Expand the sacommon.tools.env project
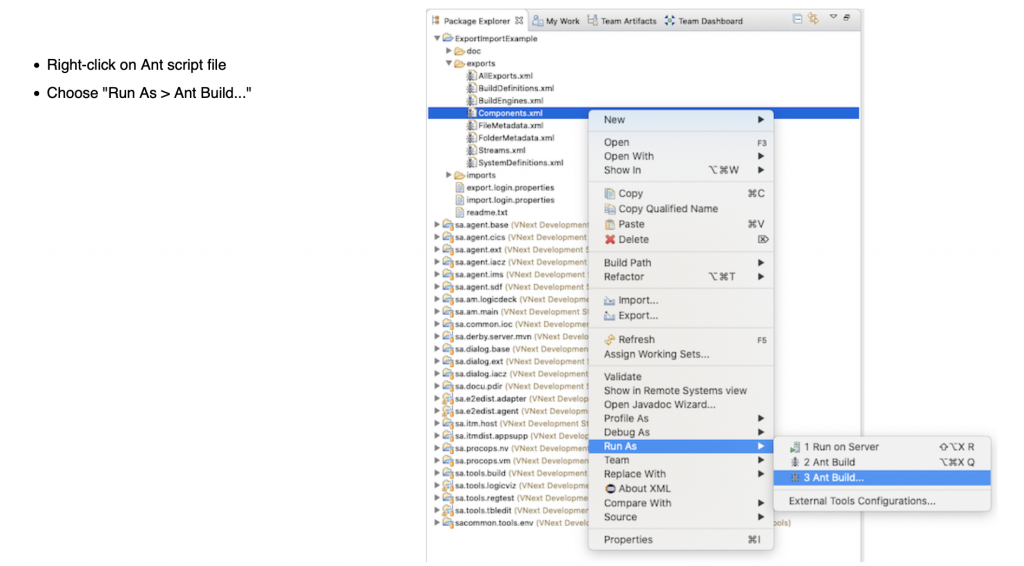Viewport: 1024px width, 566px height. [x=437, y=522]
